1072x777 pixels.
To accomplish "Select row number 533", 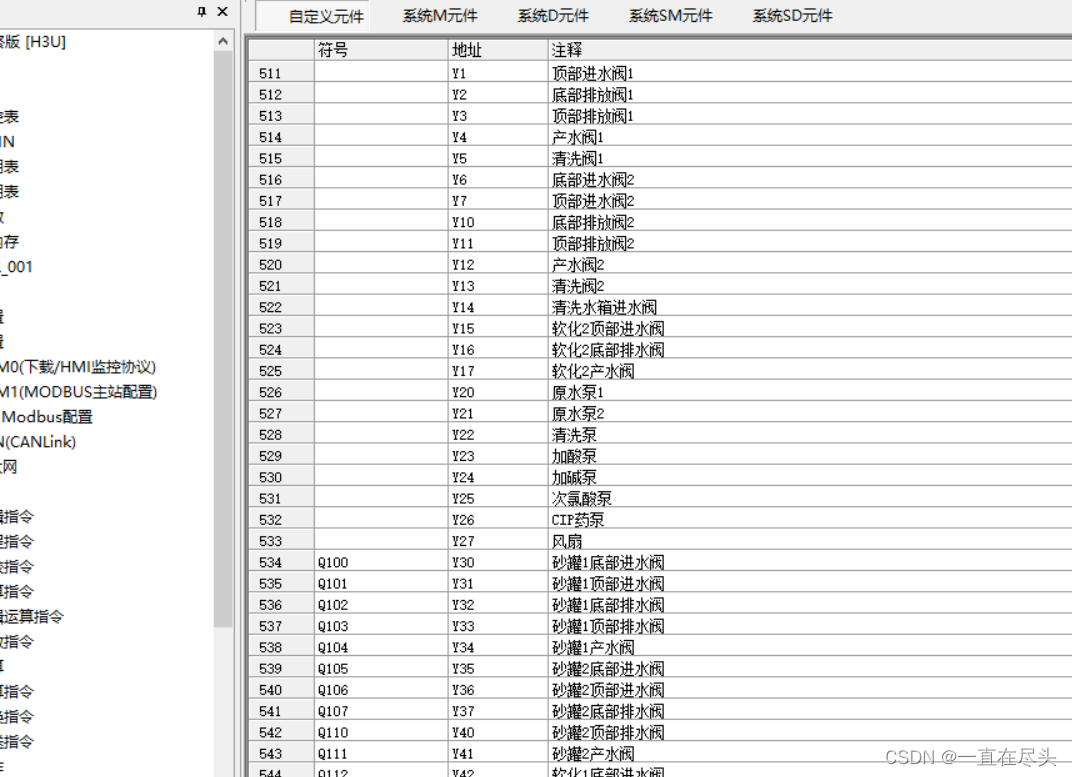I will (x=280, y=541).
